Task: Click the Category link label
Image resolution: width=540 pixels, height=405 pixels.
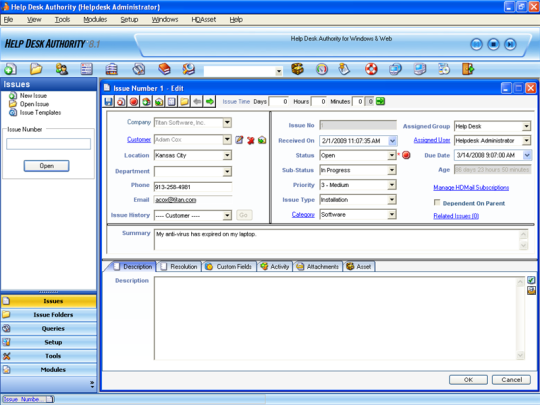Action: pyautogui.click(x=303, y=215)
